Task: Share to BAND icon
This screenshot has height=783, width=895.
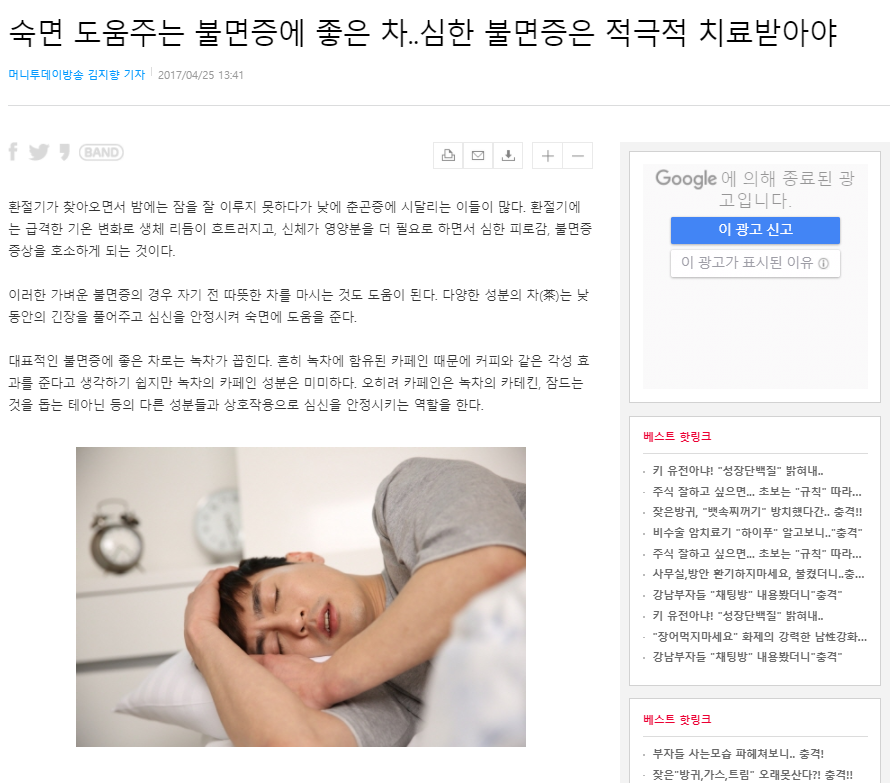Action: (101, 152)
